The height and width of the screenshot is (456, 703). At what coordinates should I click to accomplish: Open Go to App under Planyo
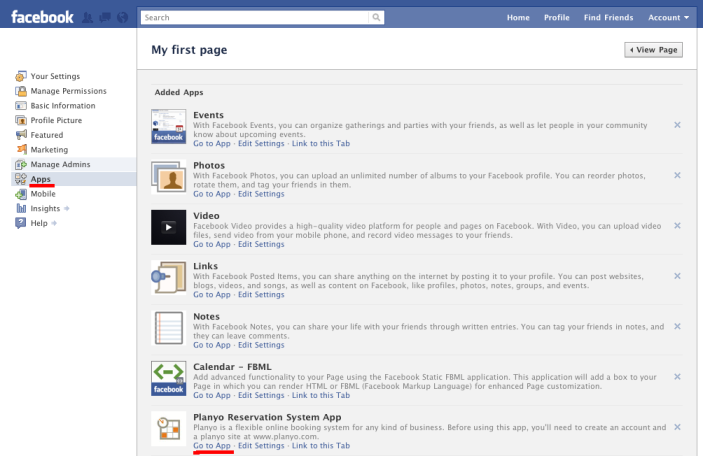211,445
